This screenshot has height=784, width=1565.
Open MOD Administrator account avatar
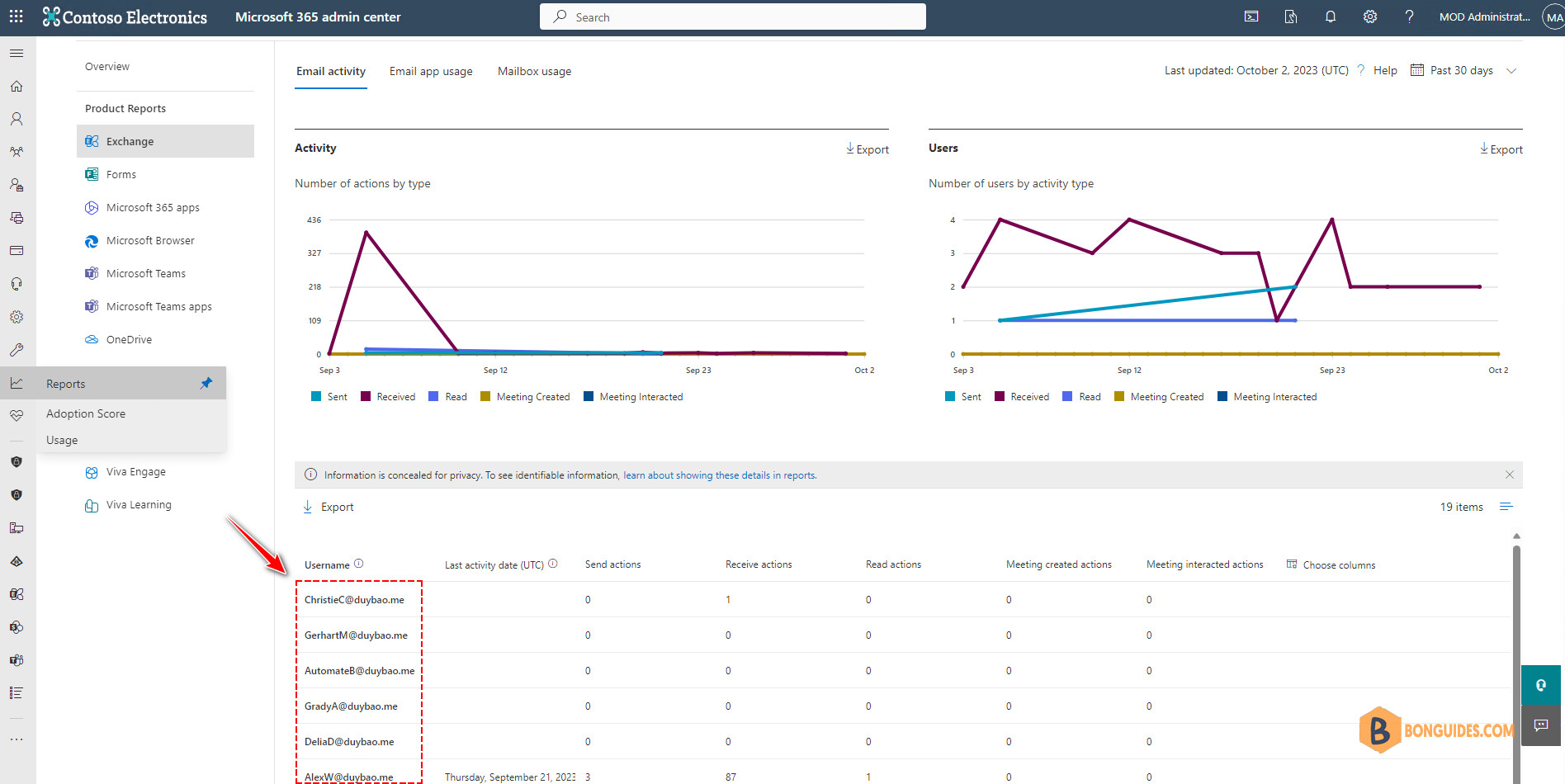[x=1553, y=17]
